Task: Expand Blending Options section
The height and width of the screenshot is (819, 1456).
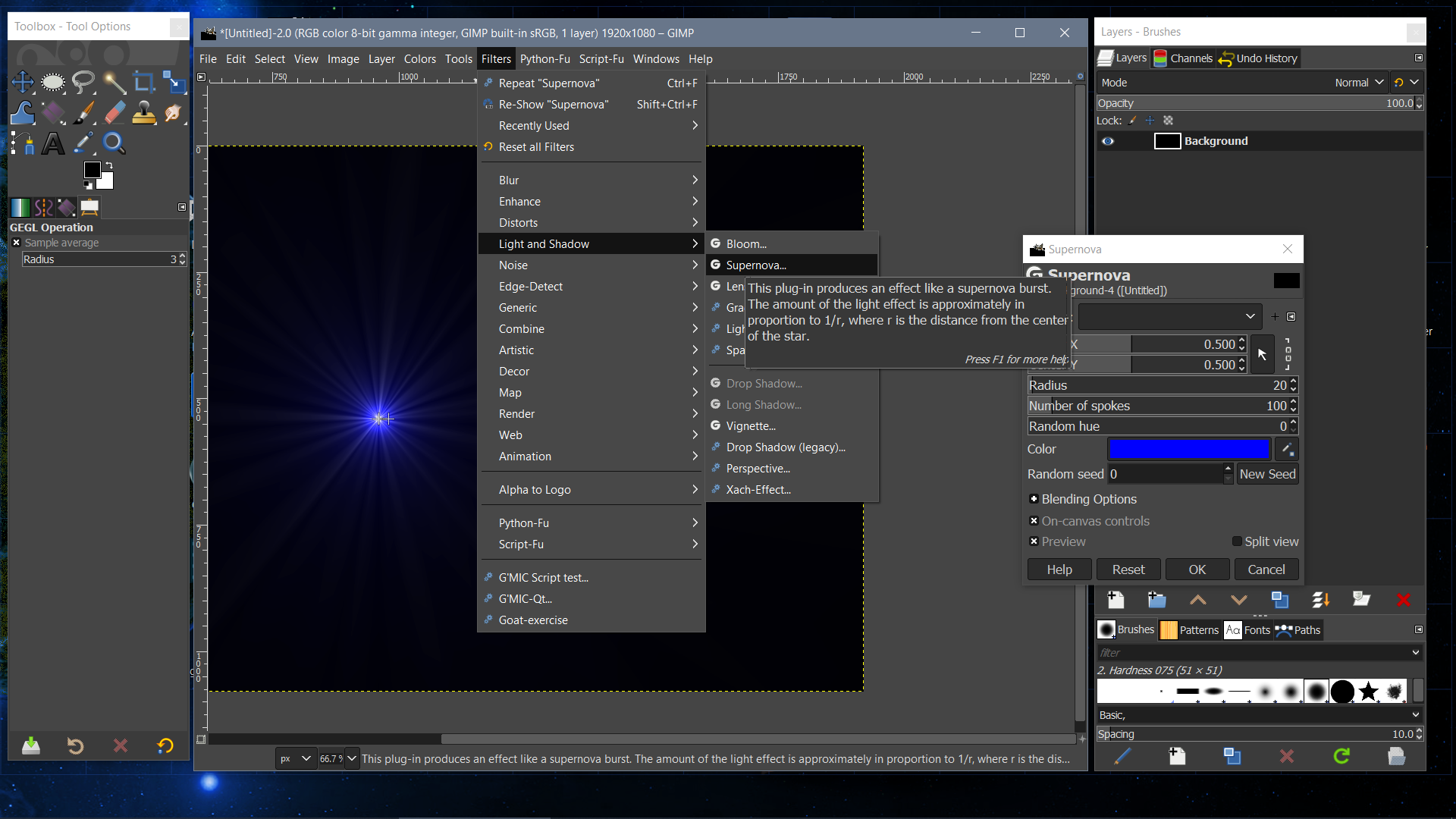Action: coord(1034,499)
